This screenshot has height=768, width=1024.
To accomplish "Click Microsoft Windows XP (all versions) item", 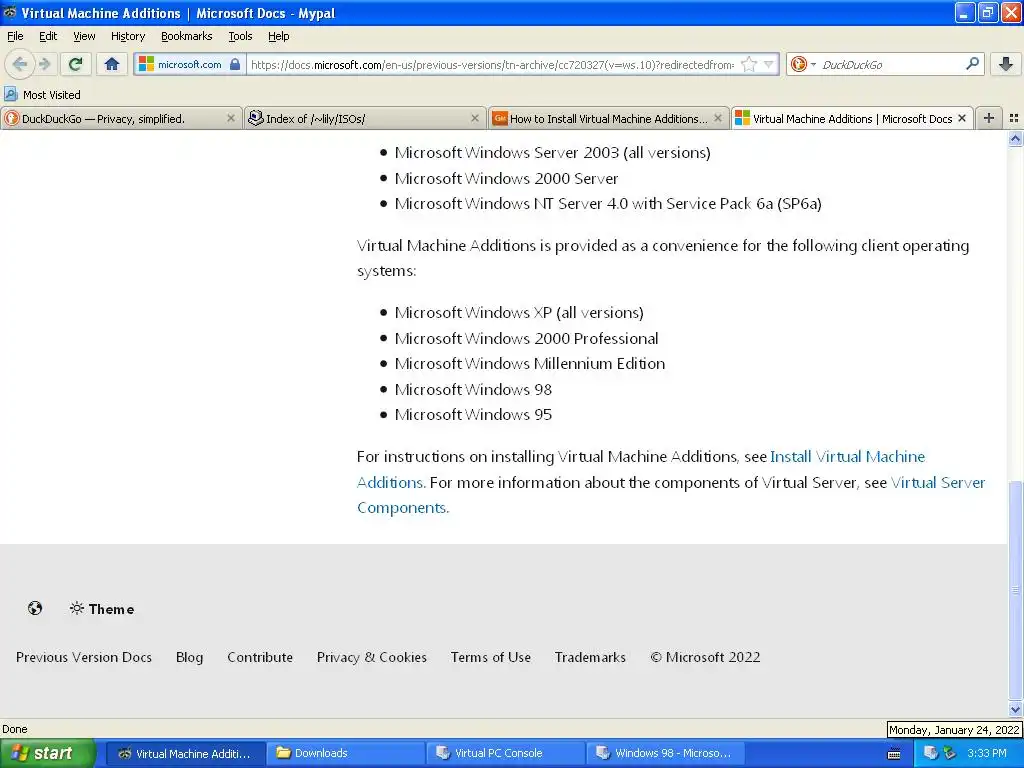I will point(519,312).
